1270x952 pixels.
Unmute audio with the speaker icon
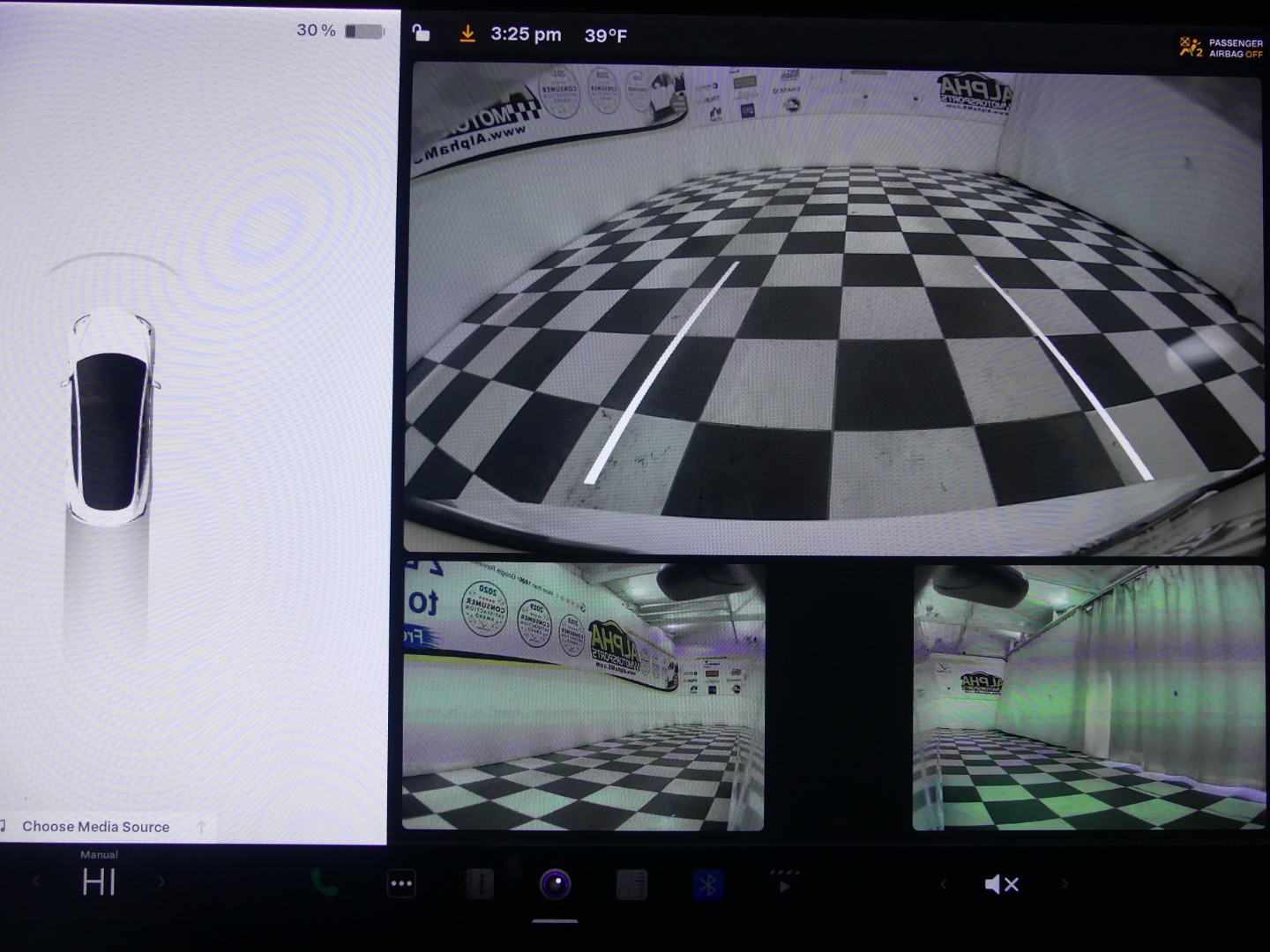pyautogui.click(x=1002, y=884)
